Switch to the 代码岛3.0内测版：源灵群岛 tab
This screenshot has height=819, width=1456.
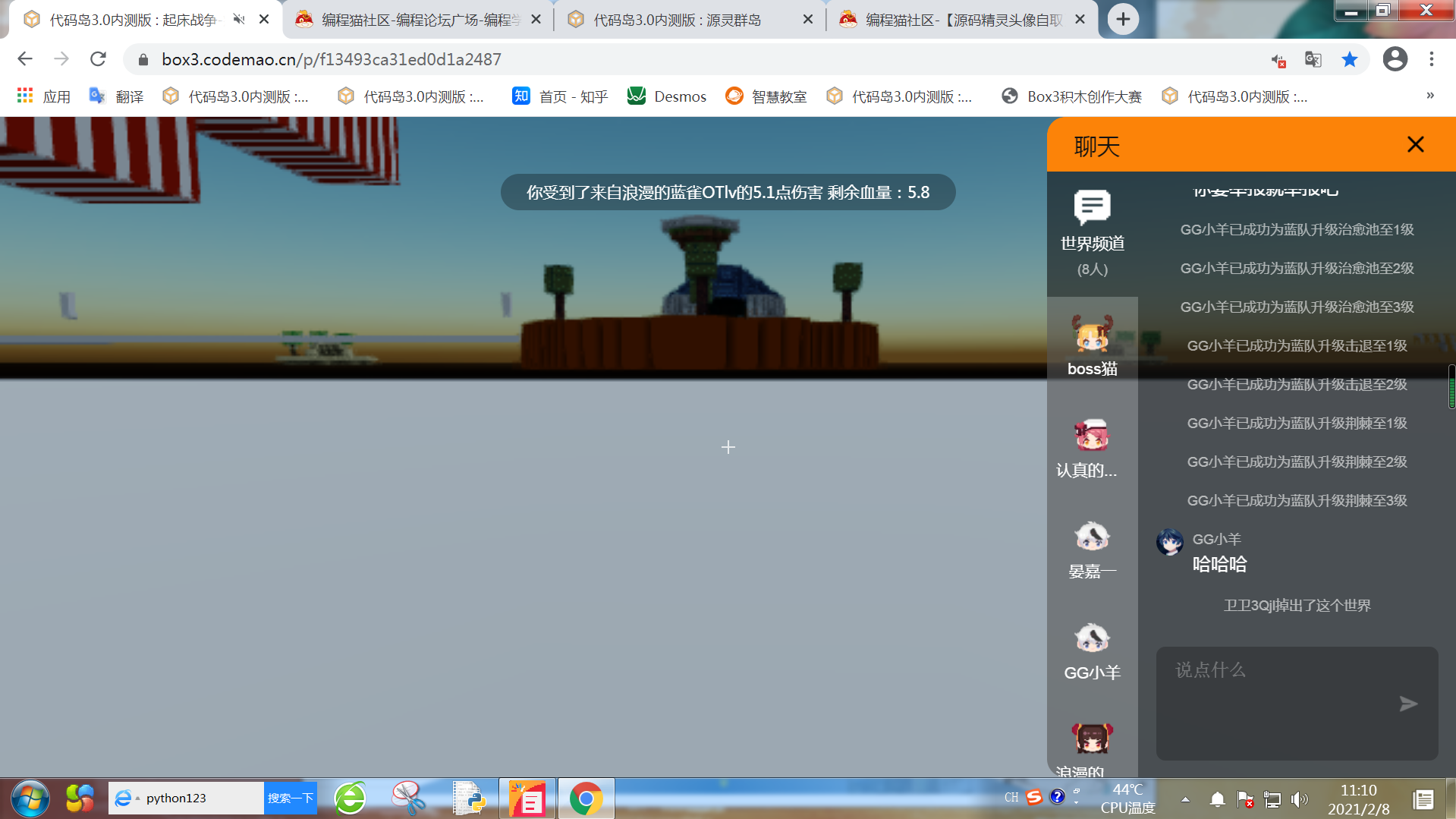pos(690,20)
